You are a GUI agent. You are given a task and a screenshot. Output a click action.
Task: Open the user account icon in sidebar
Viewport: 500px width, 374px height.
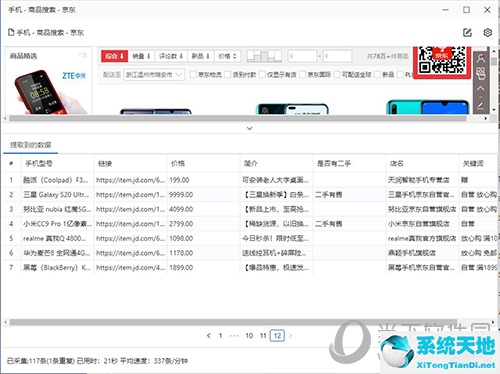tap(481, 59)
